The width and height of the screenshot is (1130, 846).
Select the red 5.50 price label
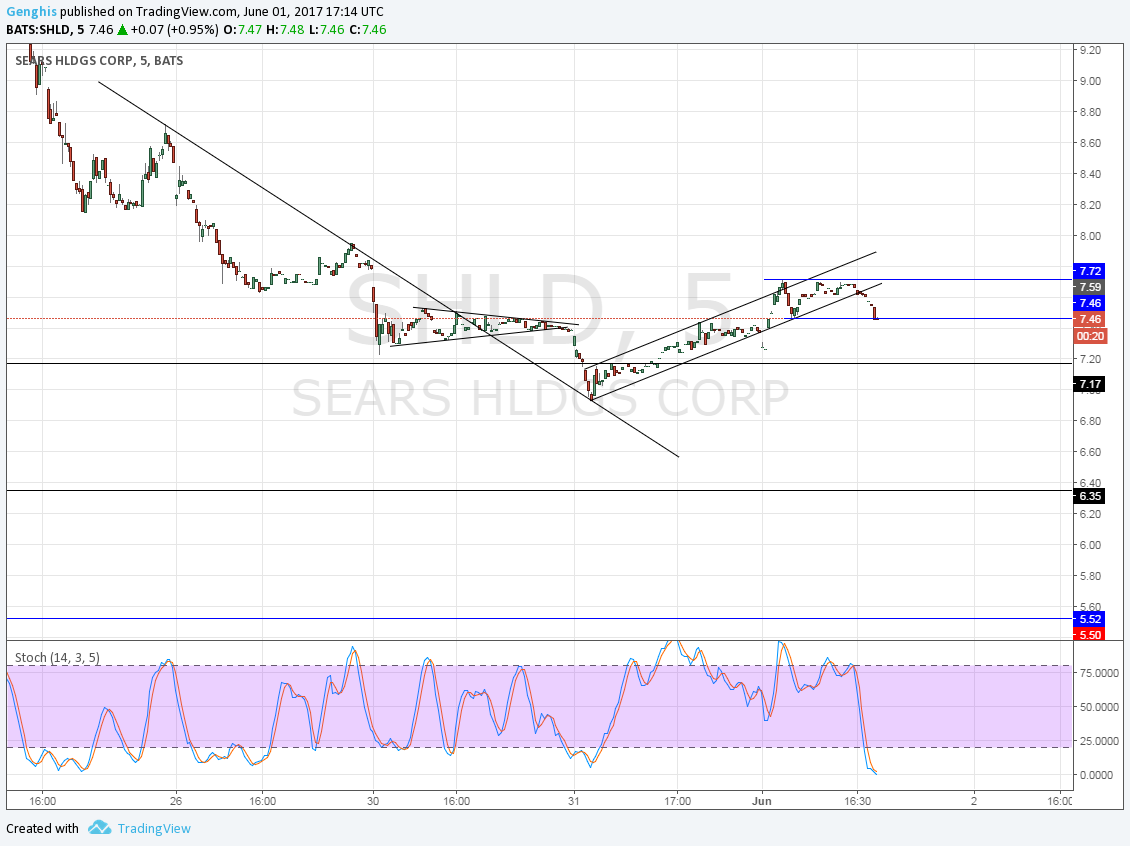(x=1088, y=634)
